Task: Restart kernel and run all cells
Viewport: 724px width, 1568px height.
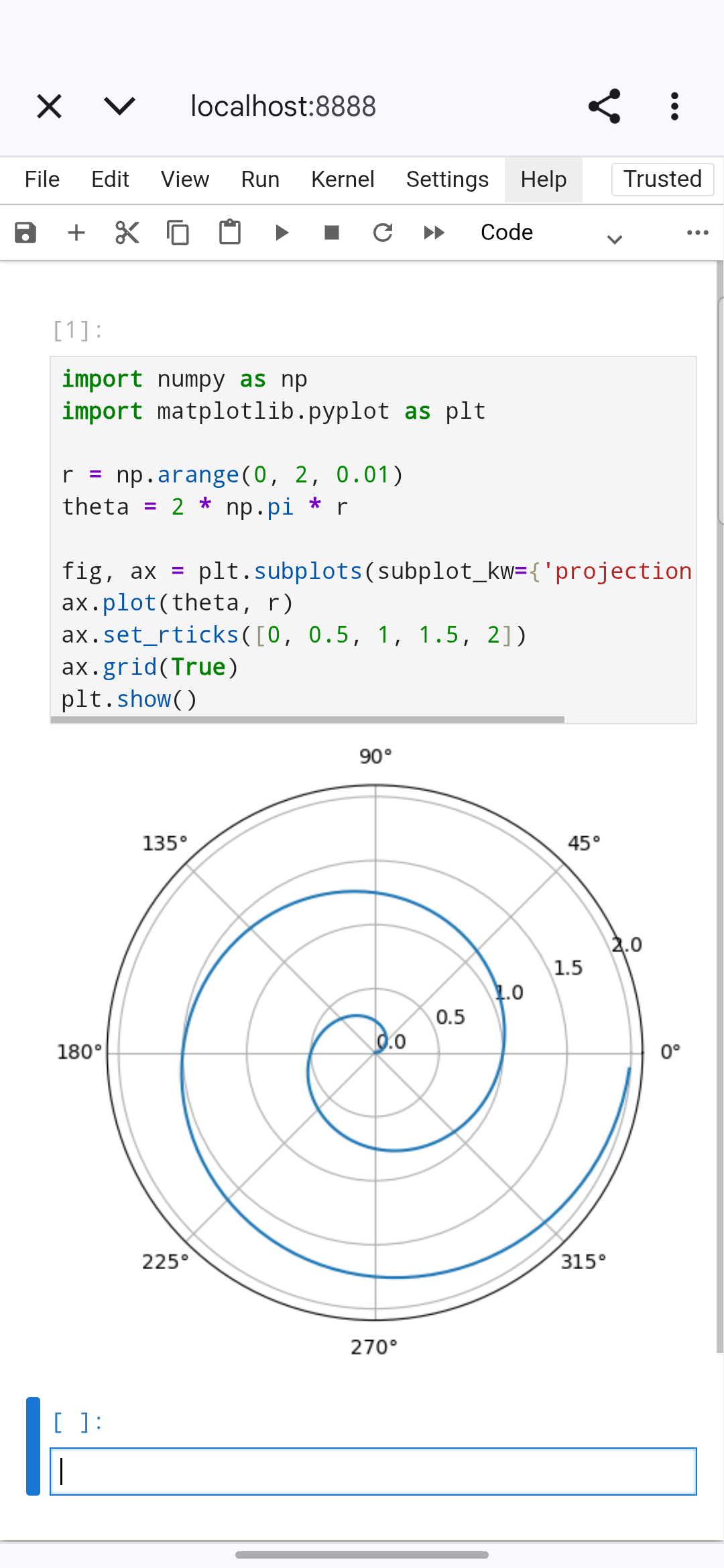Action: [x=434, y=233]
